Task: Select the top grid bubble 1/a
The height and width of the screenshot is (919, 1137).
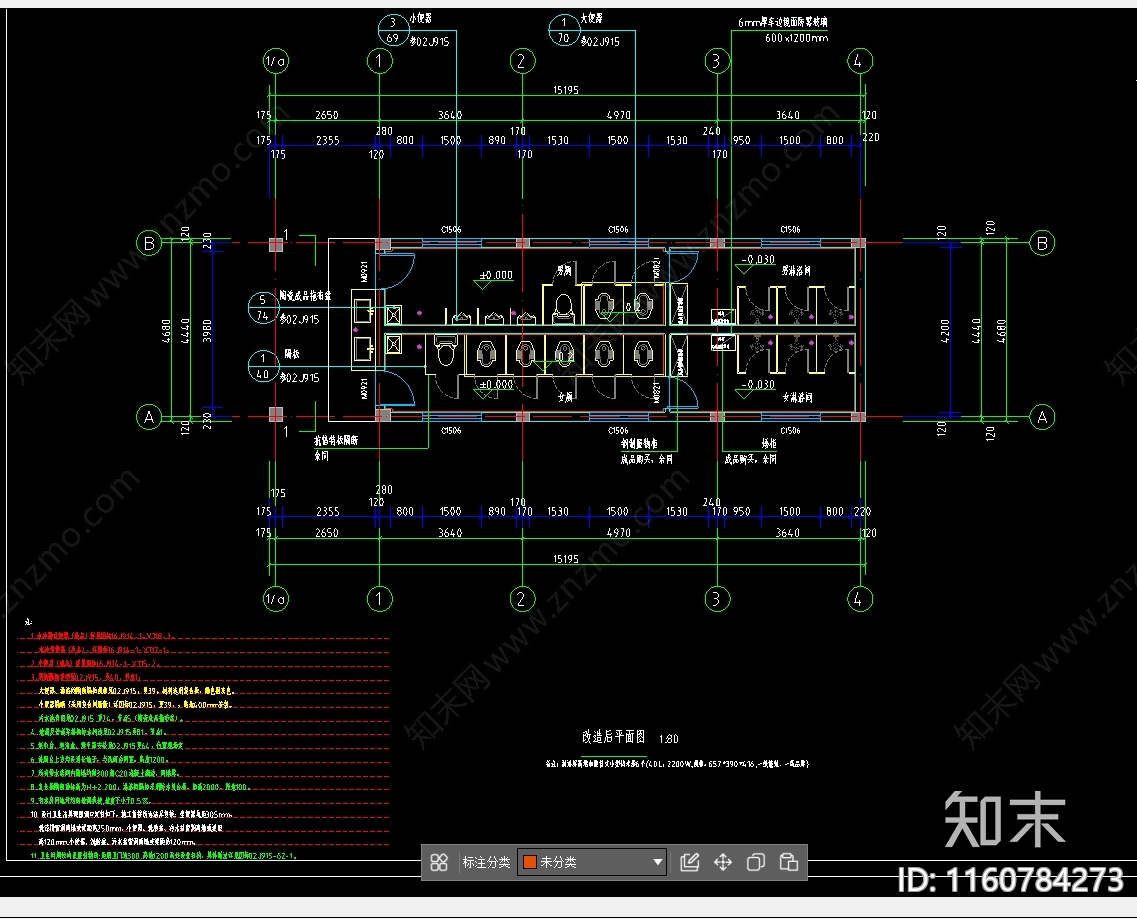Action: (276, 61)
